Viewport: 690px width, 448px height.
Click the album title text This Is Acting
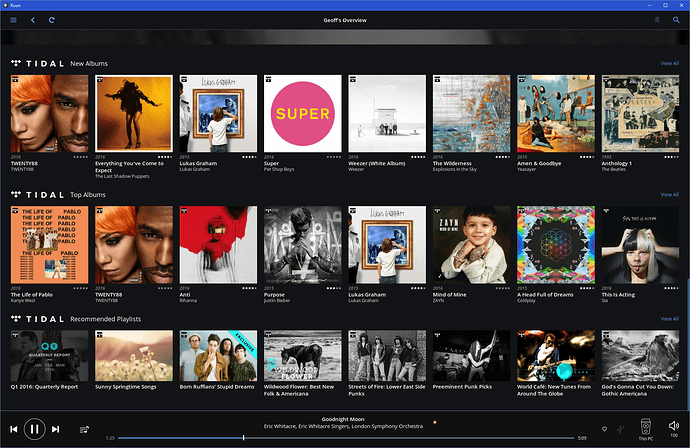[618, 295]
